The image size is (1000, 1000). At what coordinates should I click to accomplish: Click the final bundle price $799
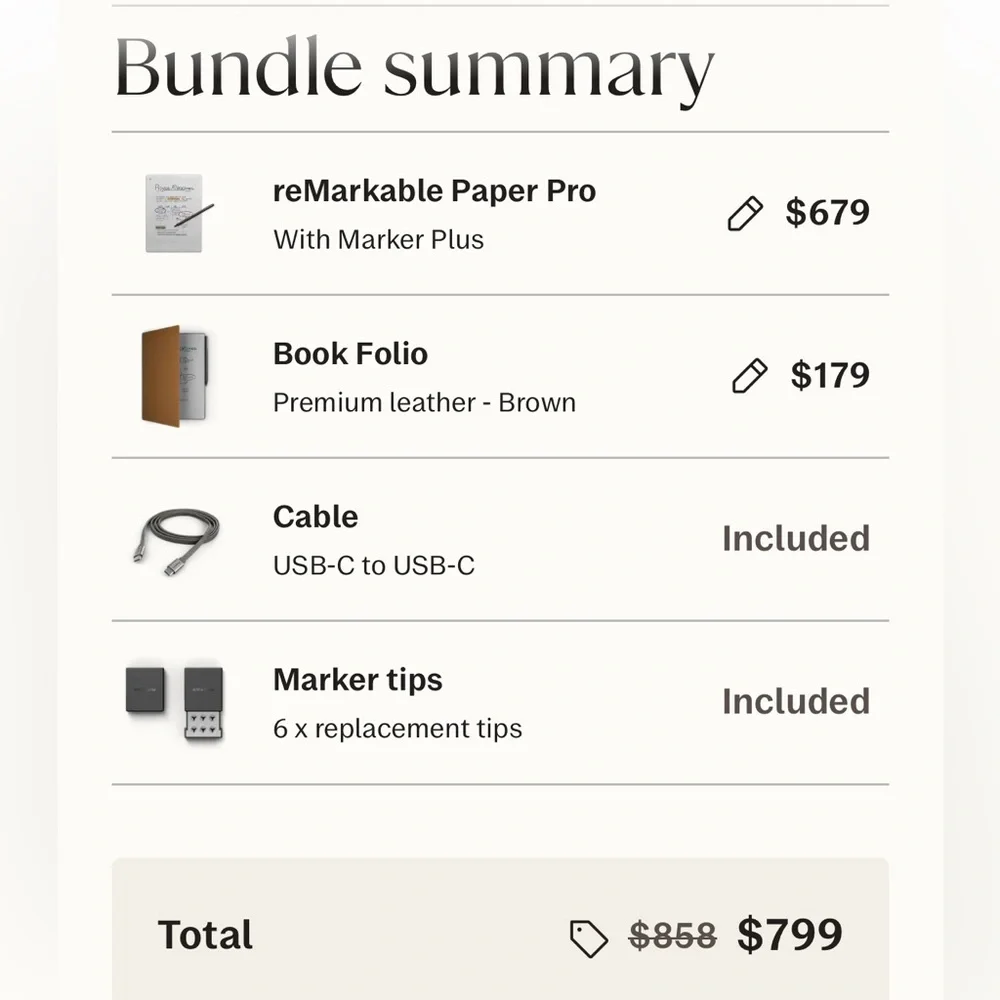point(791,934)
